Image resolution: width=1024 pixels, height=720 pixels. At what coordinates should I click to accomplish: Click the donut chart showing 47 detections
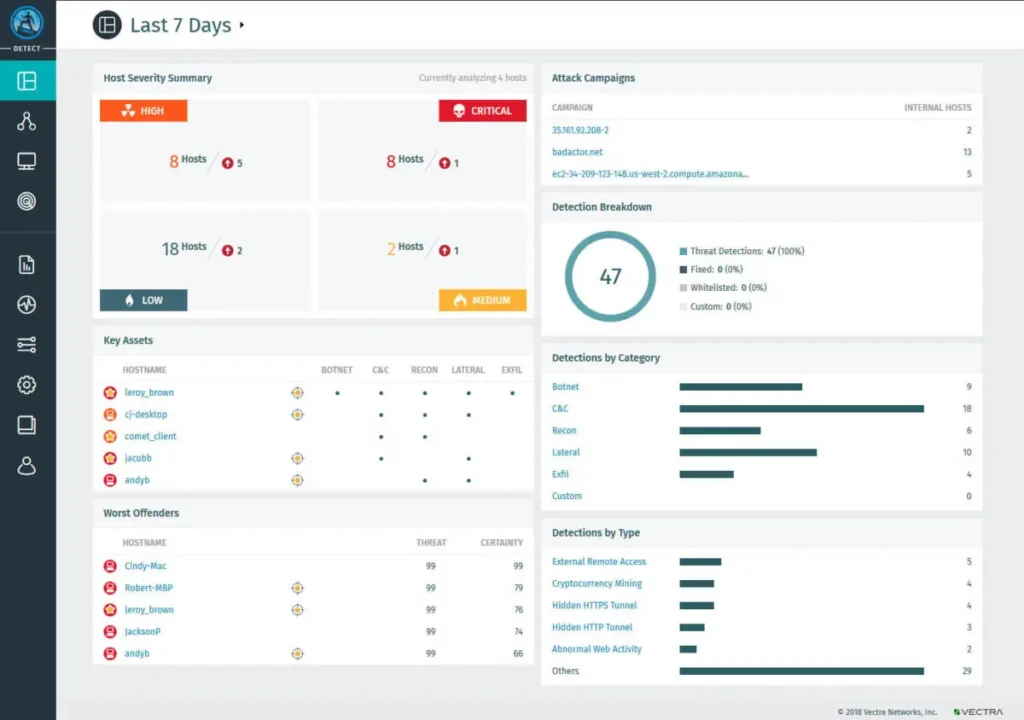coord(608,274)
